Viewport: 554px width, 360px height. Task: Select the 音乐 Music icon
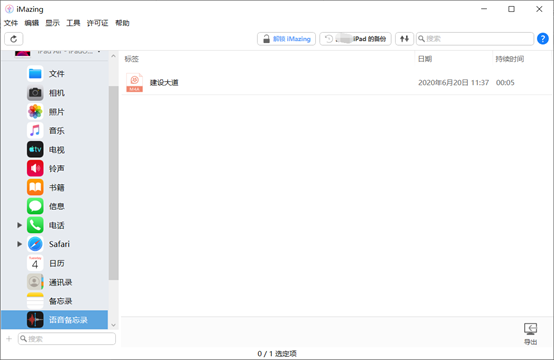click(35, 130)
